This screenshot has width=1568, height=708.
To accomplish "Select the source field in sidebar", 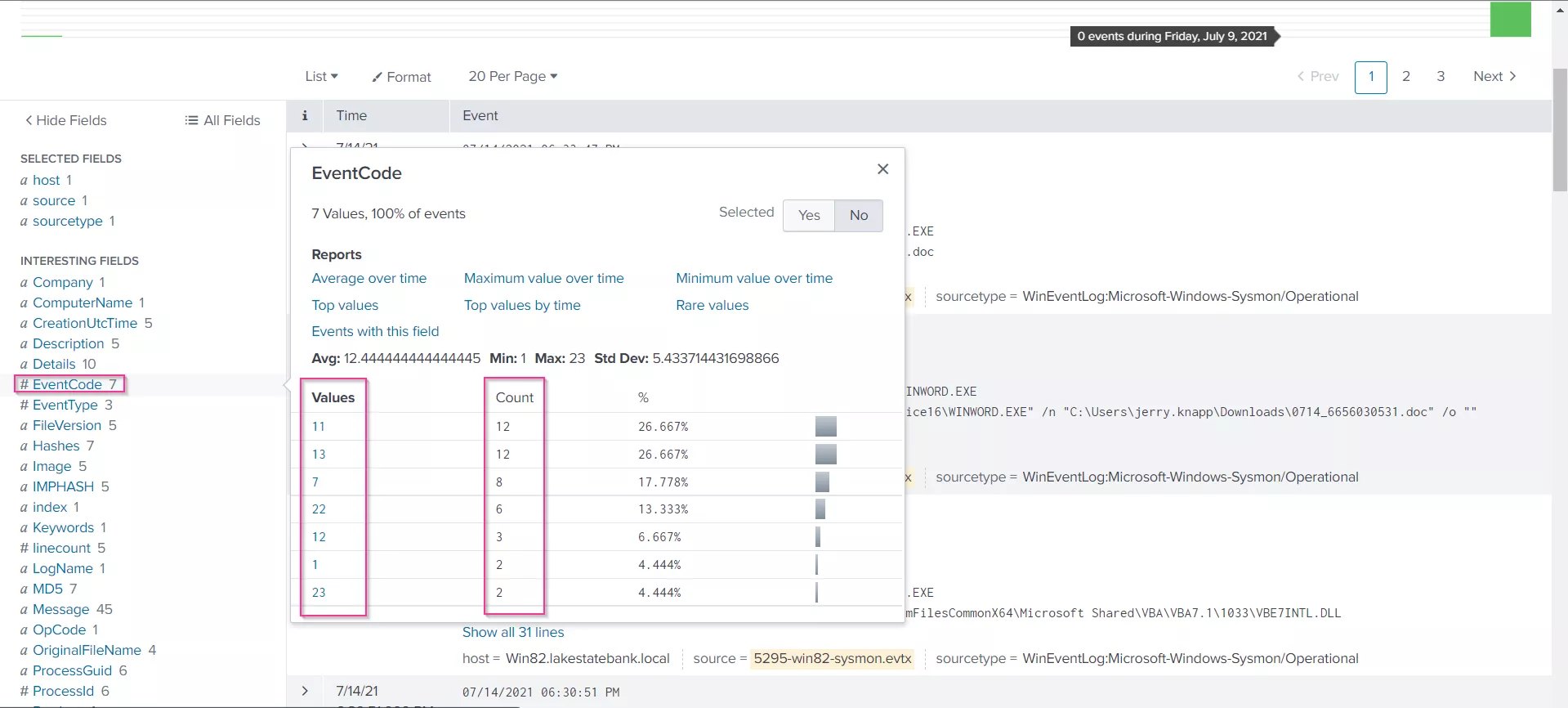I will pos(54,200).
